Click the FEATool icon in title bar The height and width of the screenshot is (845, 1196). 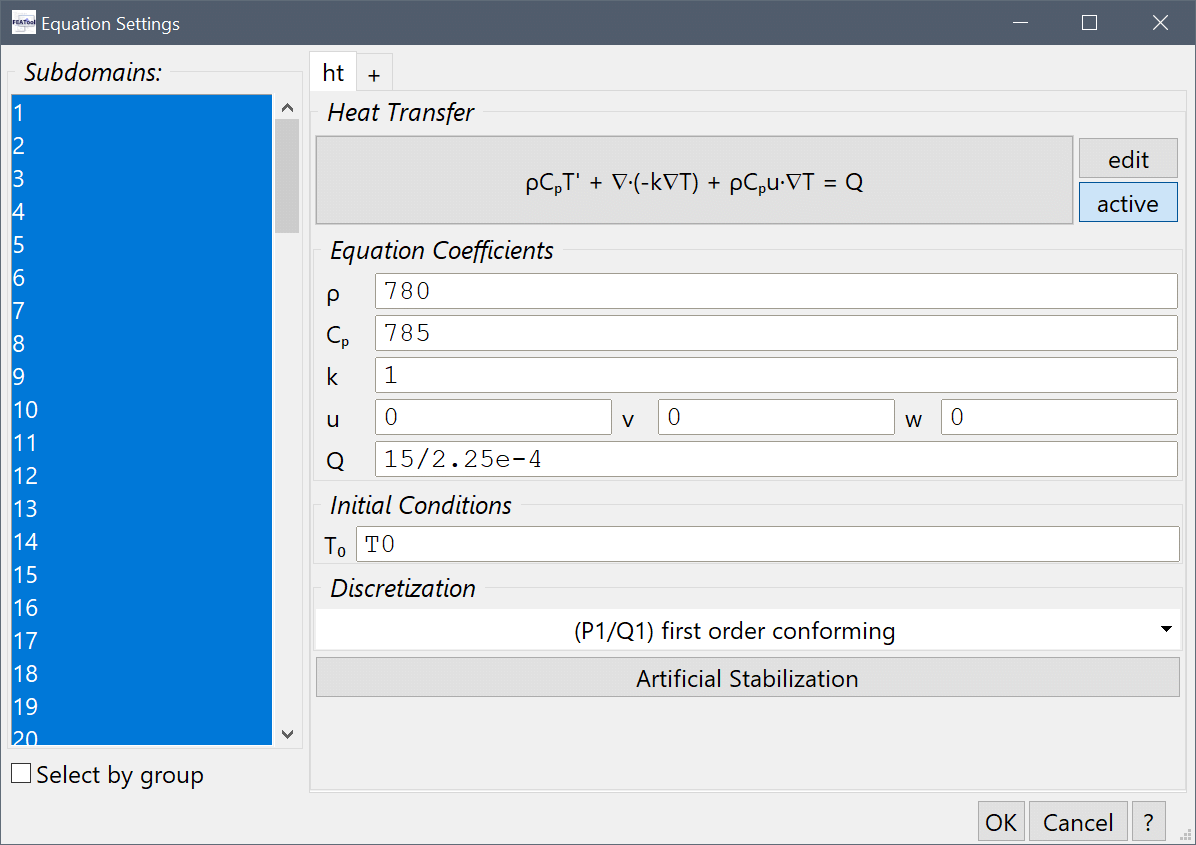23,23
